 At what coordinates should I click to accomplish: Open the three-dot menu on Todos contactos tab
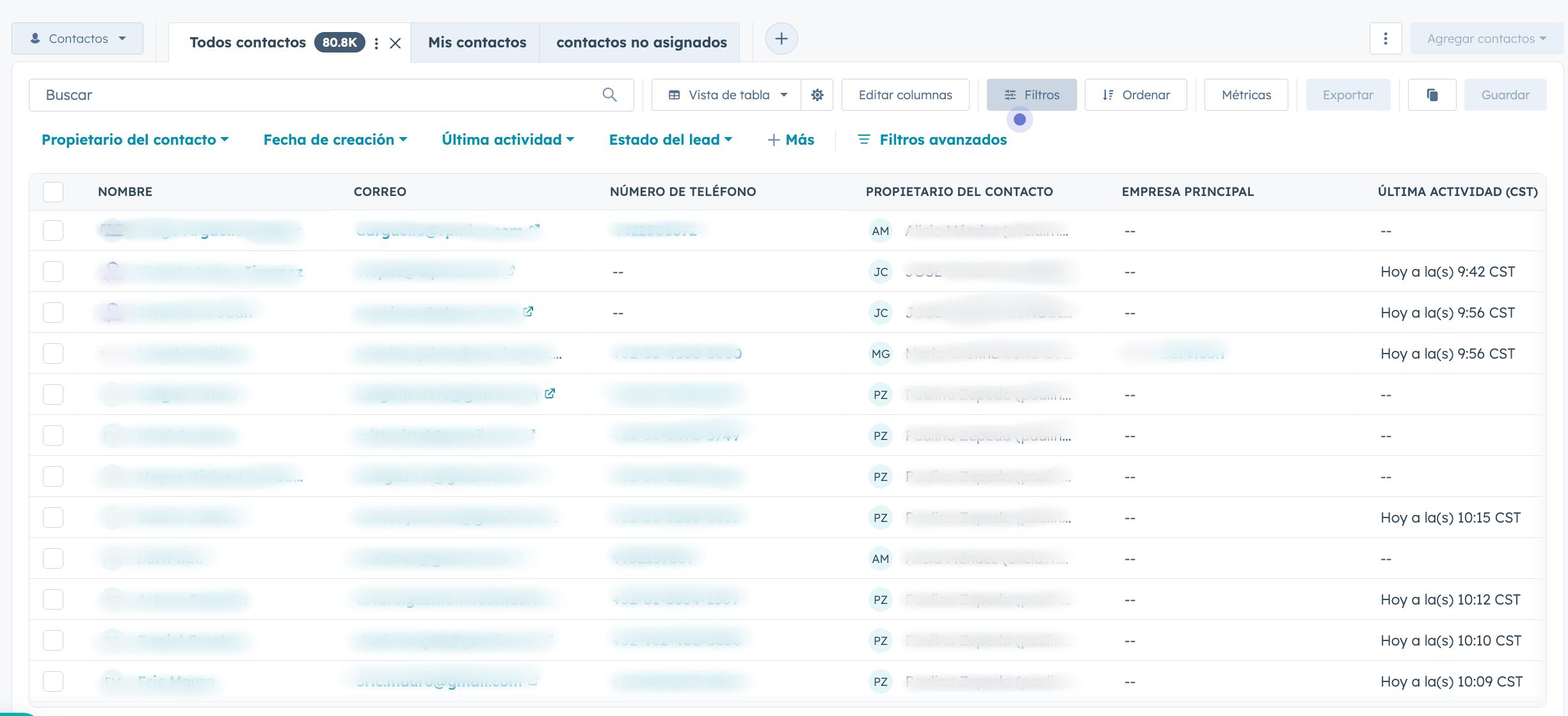pos(377,43)
